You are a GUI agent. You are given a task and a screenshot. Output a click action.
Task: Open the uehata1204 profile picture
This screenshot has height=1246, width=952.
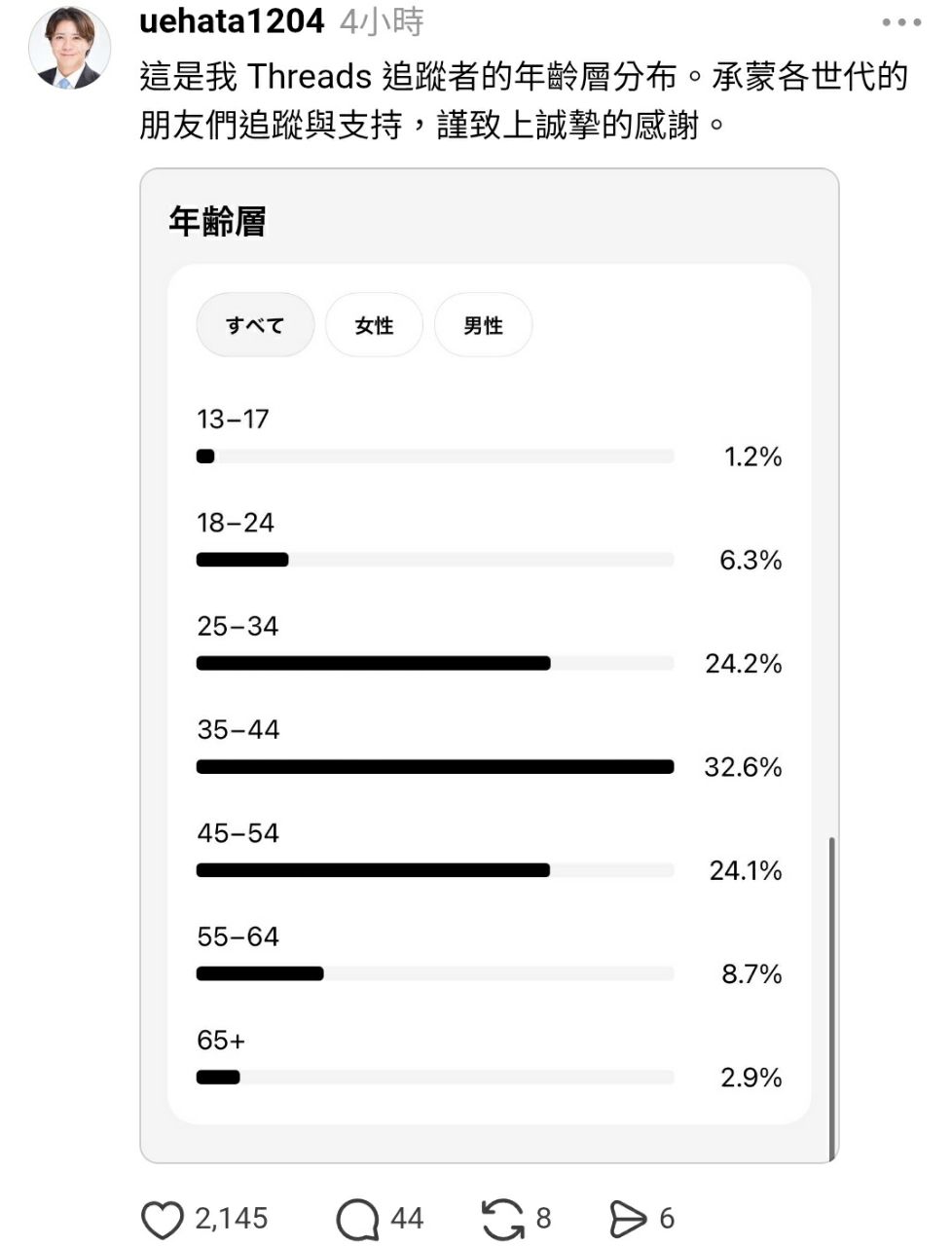click(70, 49)
